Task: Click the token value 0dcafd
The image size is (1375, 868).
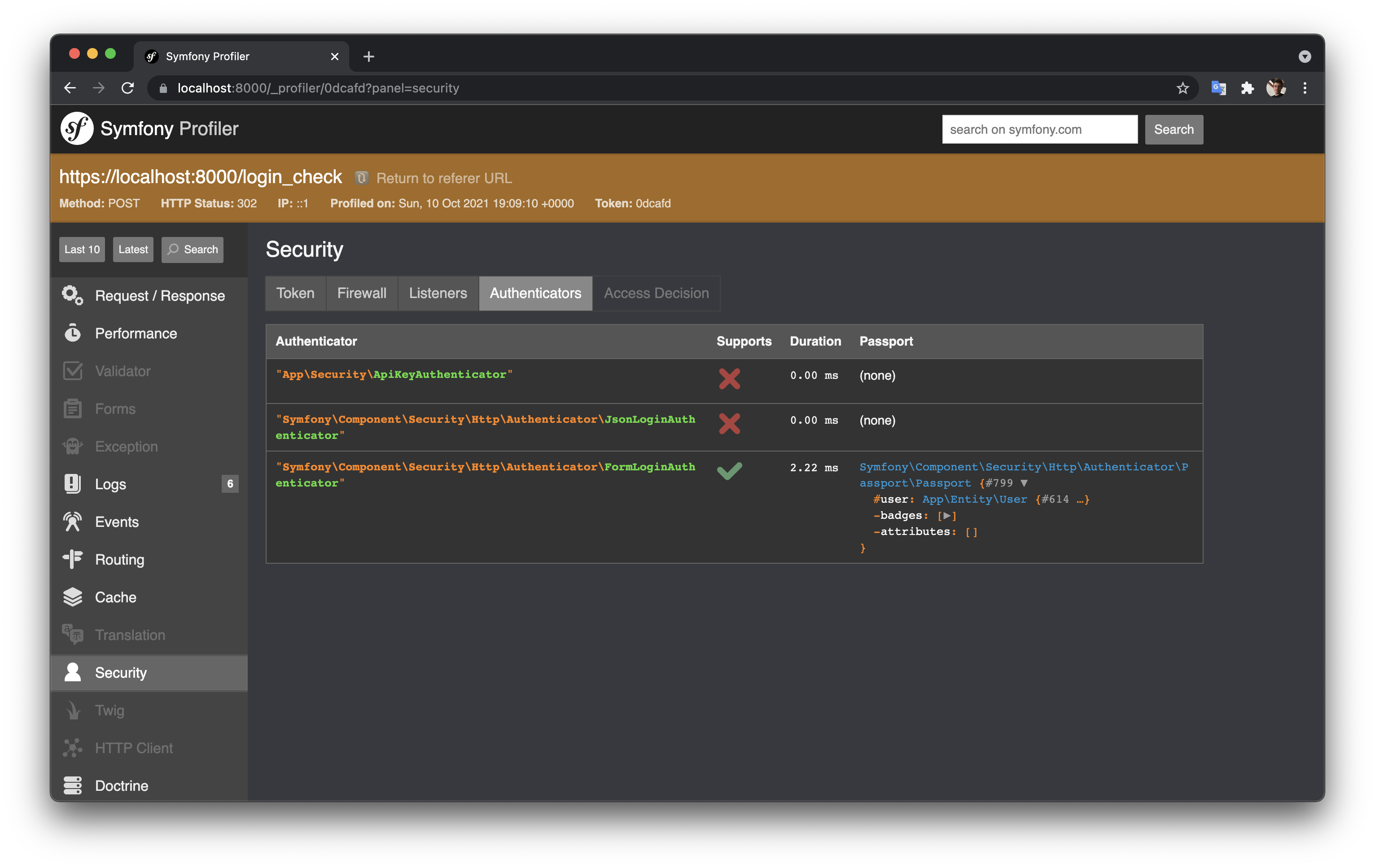Action: click(653, 203)
